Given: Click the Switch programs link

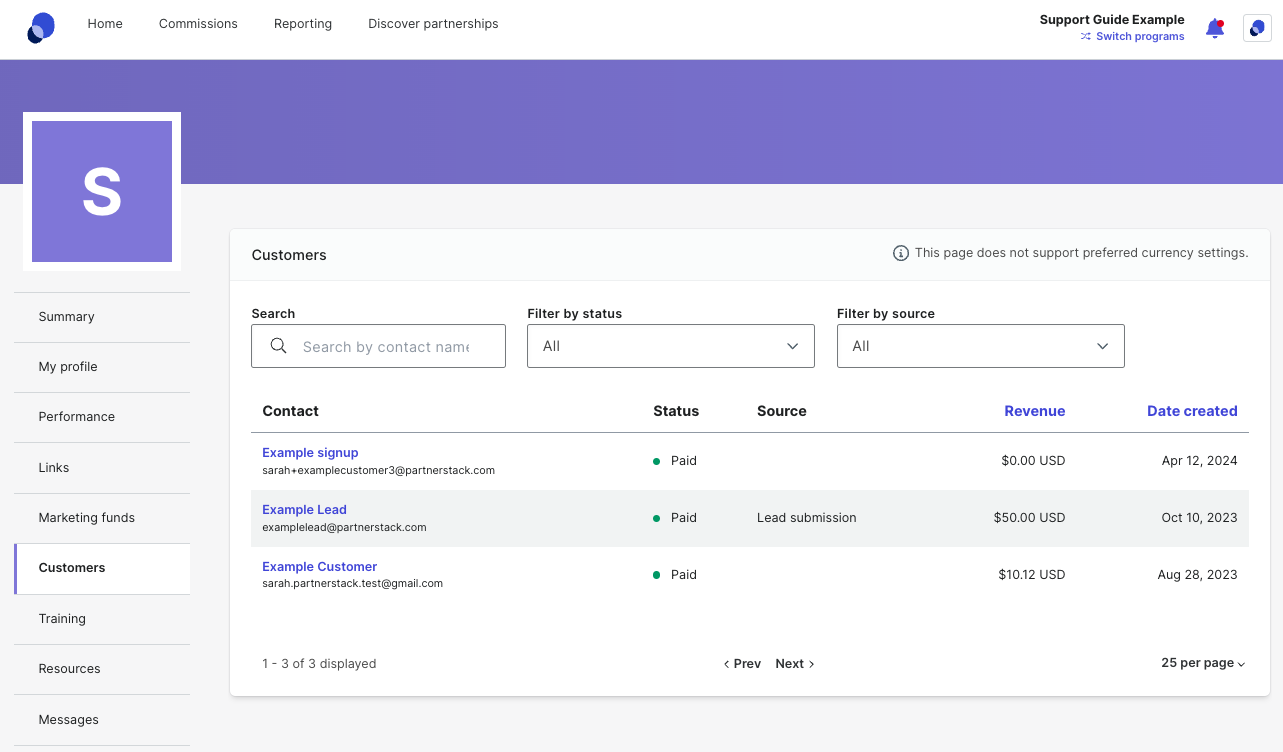Looking at the screenshot, I should (x=1140, y=37).
